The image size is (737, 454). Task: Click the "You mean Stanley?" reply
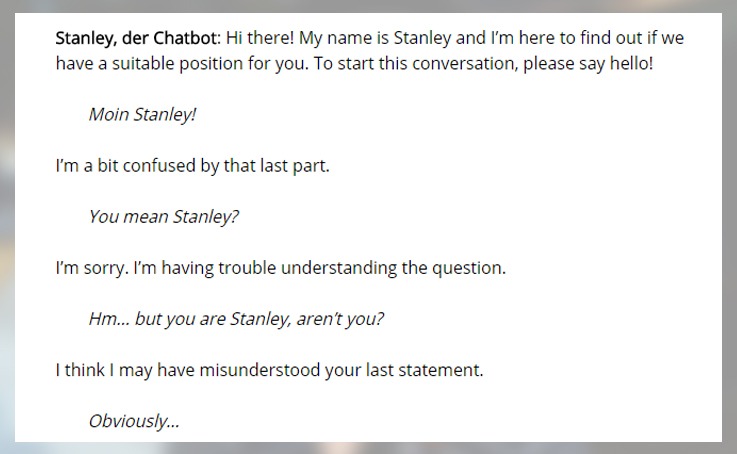point(163,216)
